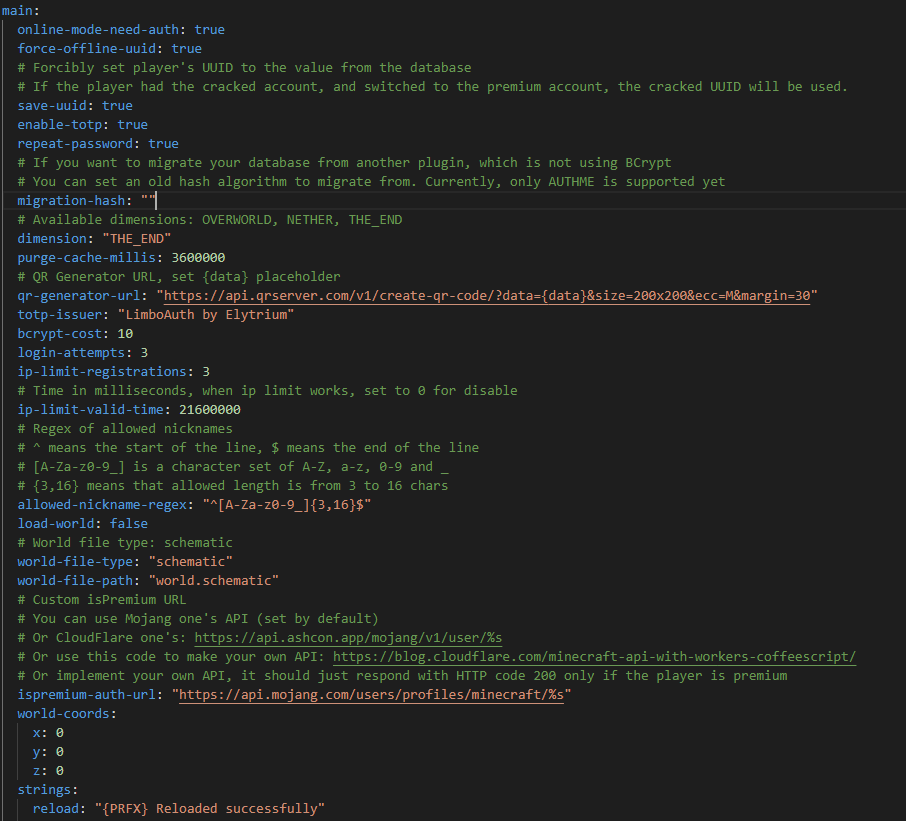Click the "THE_END" dimension value
Screen dimensions: 906x821
pos(140,238)
